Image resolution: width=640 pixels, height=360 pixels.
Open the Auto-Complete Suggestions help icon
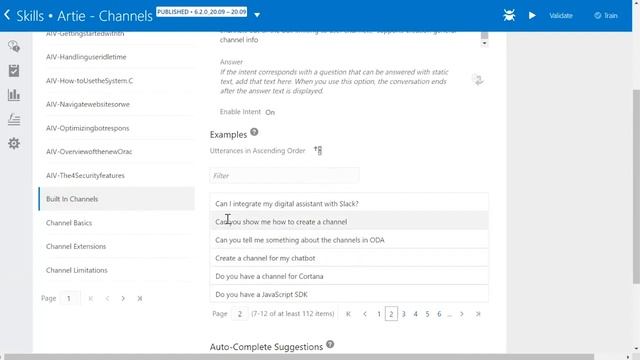tap(330, 344)
